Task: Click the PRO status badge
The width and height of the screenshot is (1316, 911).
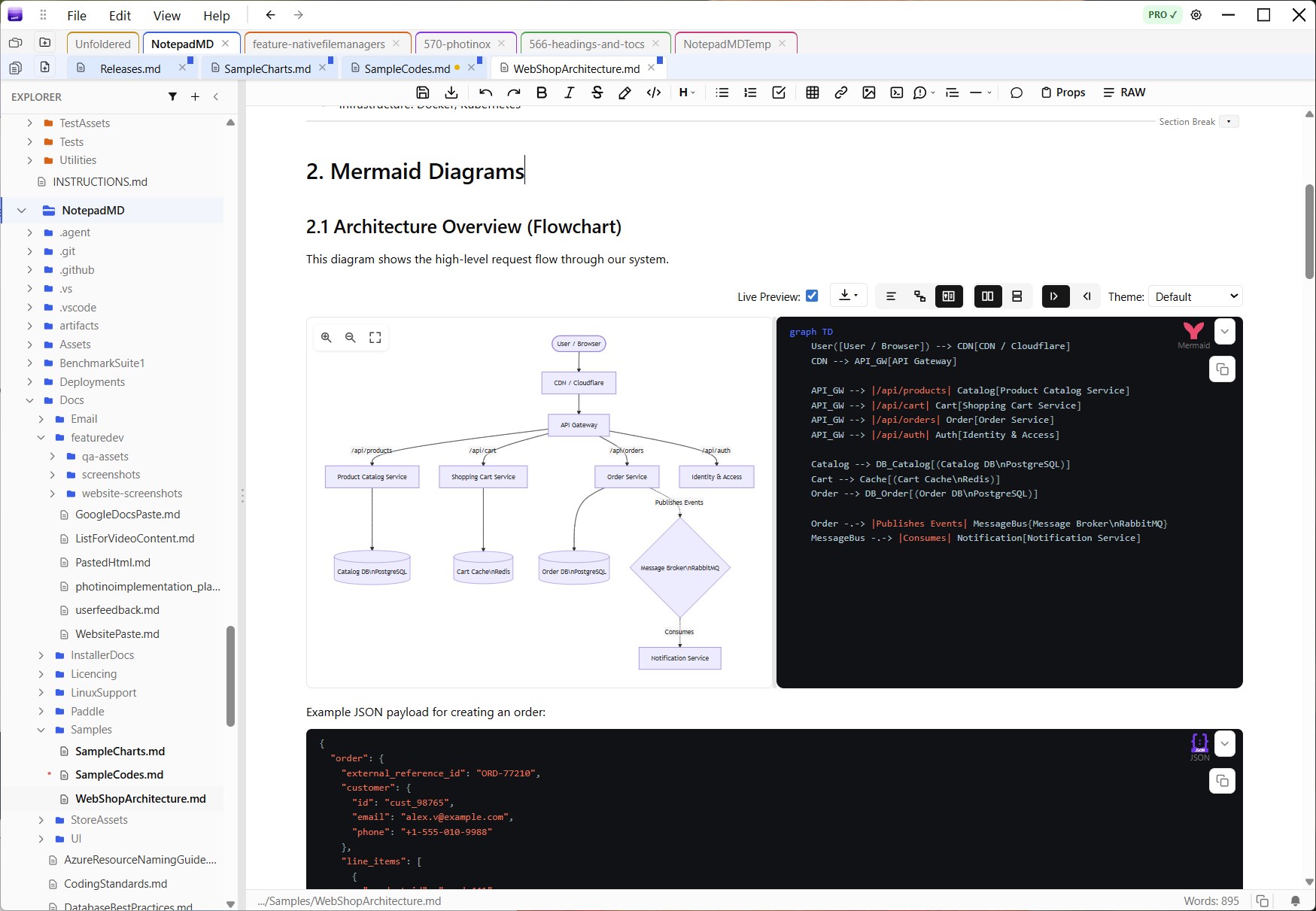Action: (x=1162, y=15)
